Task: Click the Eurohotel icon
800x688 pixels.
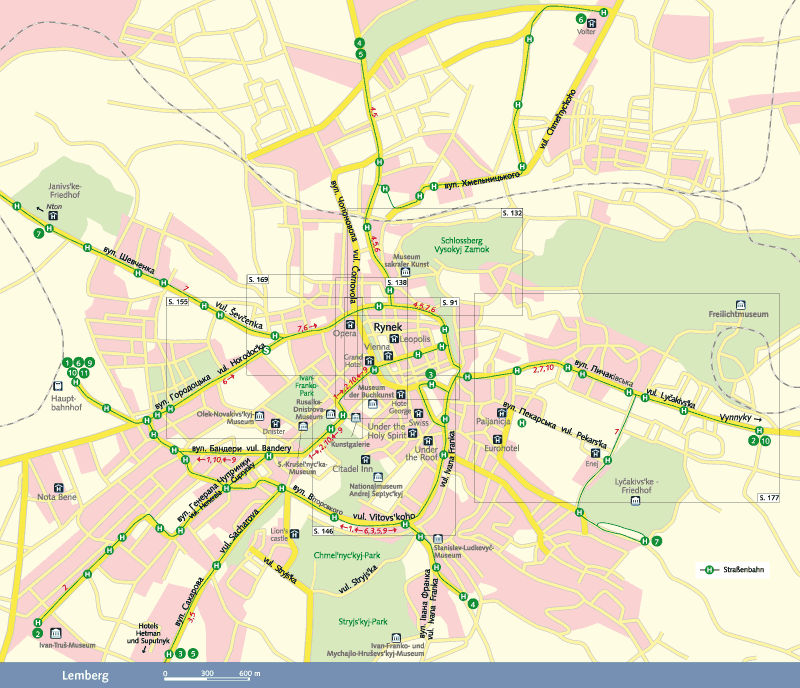Action: [x=497, y=439]
